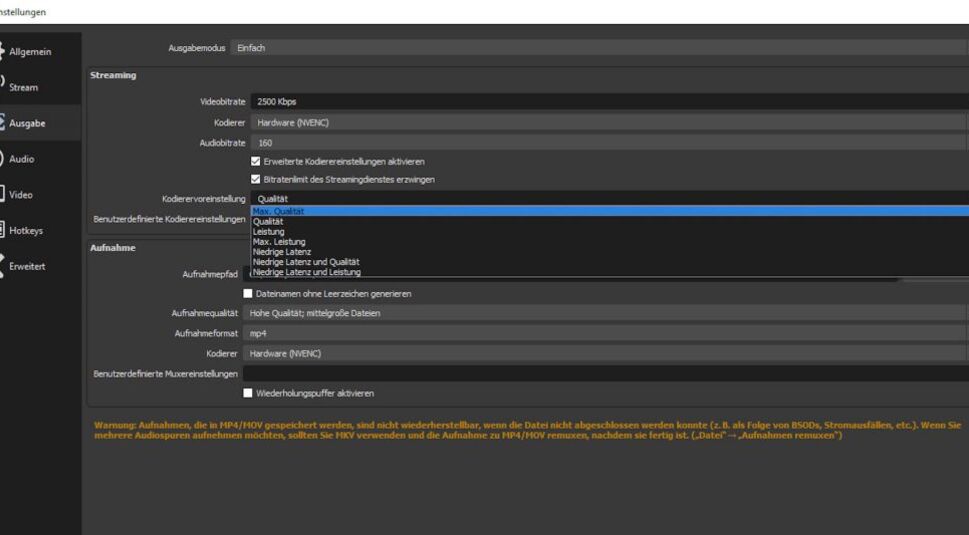Pick Max. Leistung from the preset list
This screenshot has height=535, width=969.
coord(278,242)
